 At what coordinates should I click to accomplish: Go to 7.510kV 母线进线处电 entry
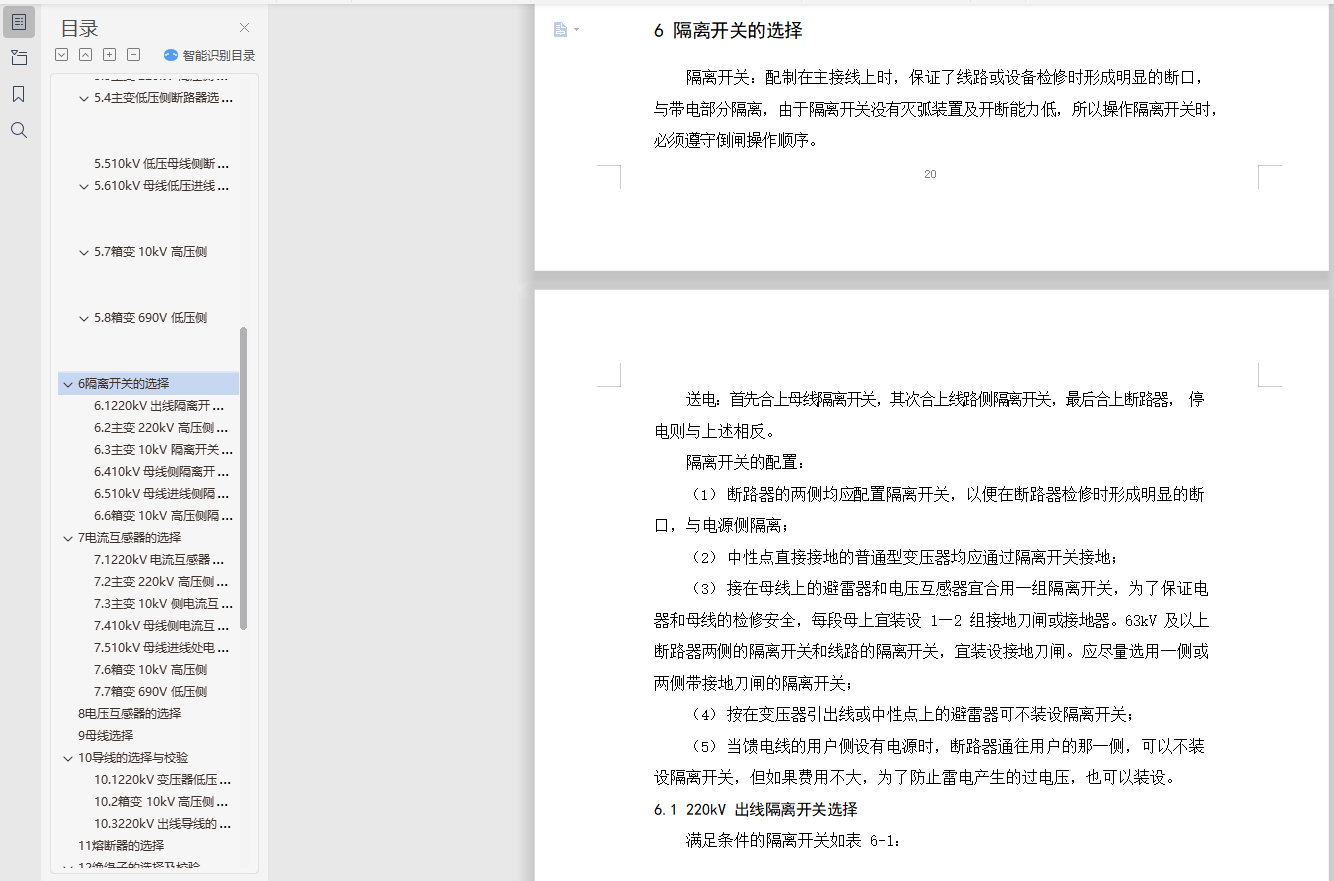[x=162, y=648]
